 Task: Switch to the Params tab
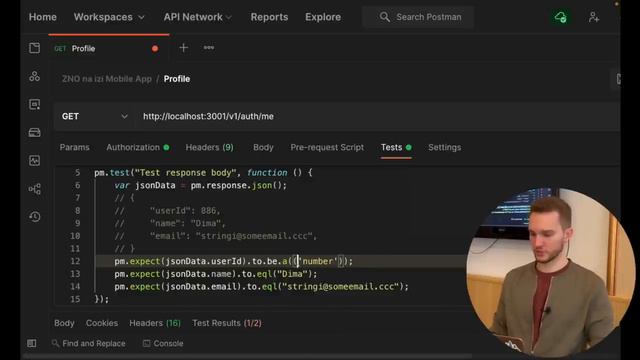[74, 147]
